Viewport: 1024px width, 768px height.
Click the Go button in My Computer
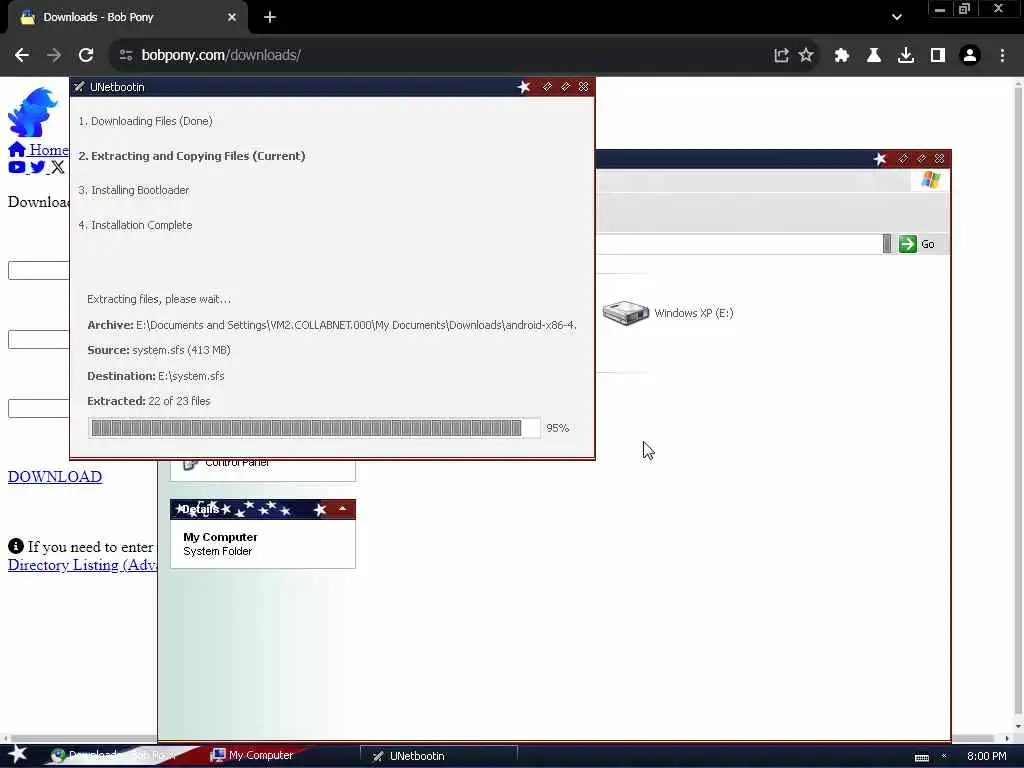tap(917, 244)
